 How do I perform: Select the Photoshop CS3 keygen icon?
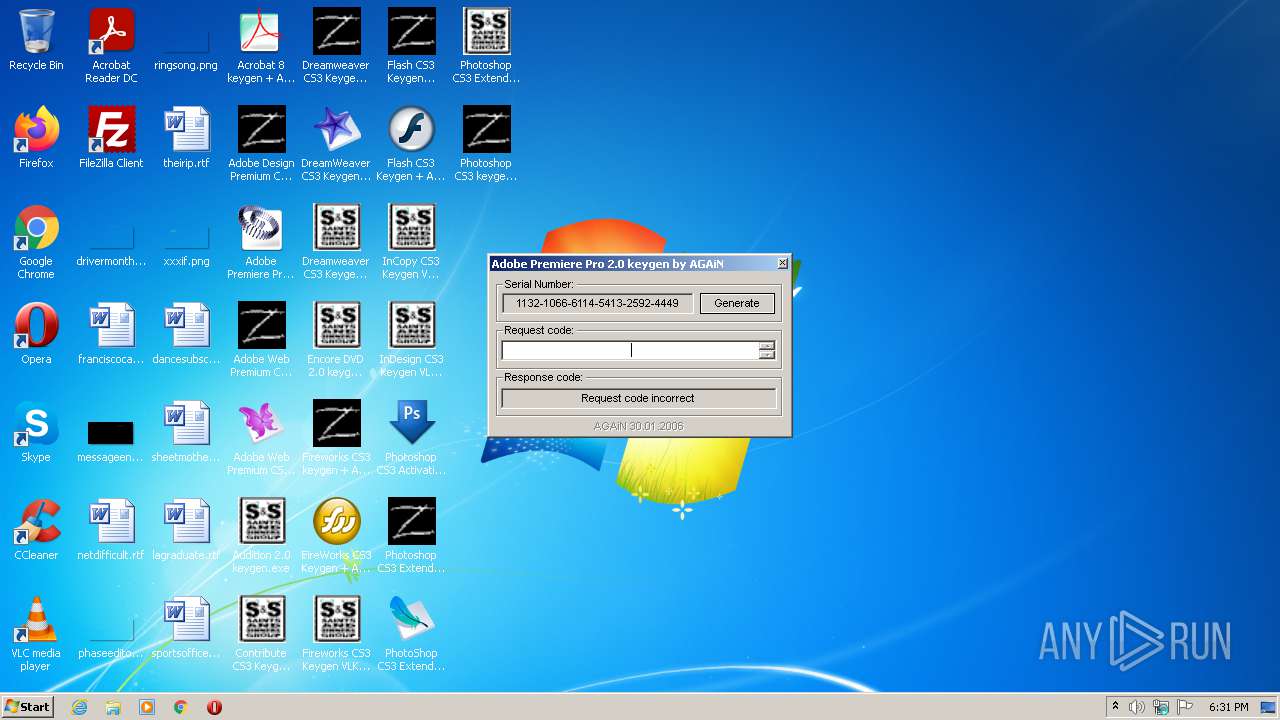click(x=486, y=143)
